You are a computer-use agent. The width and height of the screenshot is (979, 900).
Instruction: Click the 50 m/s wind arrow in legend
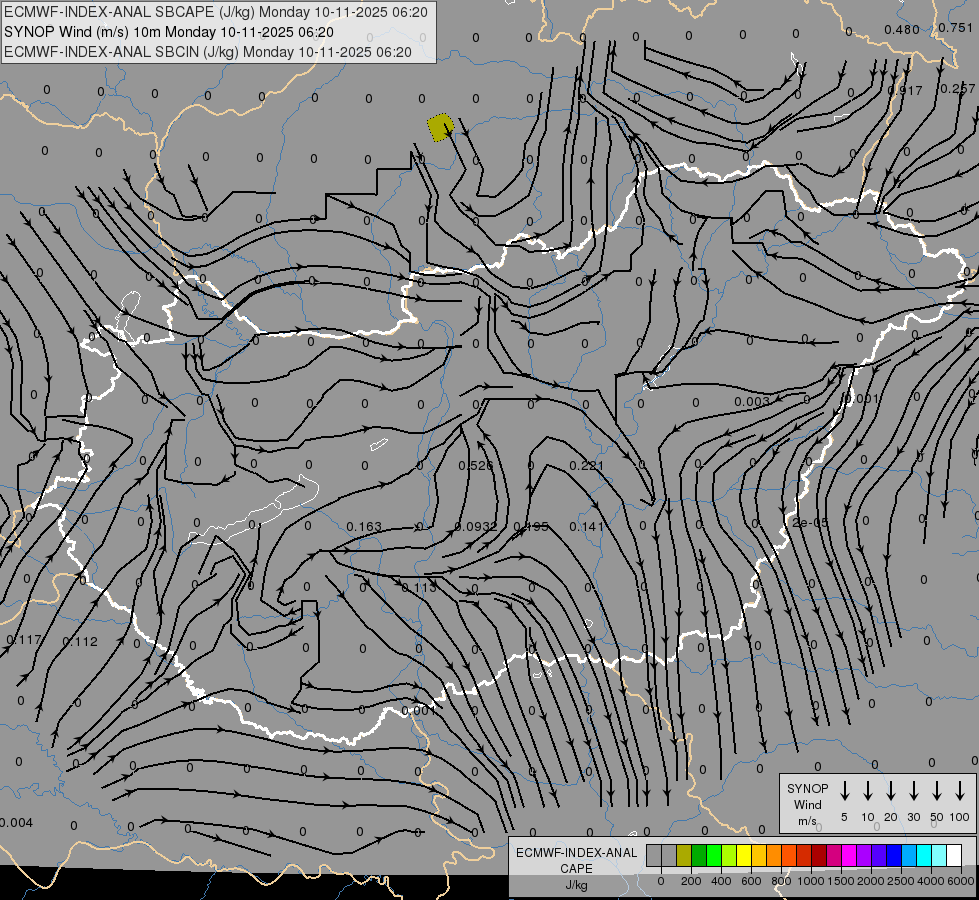(937, 791)
